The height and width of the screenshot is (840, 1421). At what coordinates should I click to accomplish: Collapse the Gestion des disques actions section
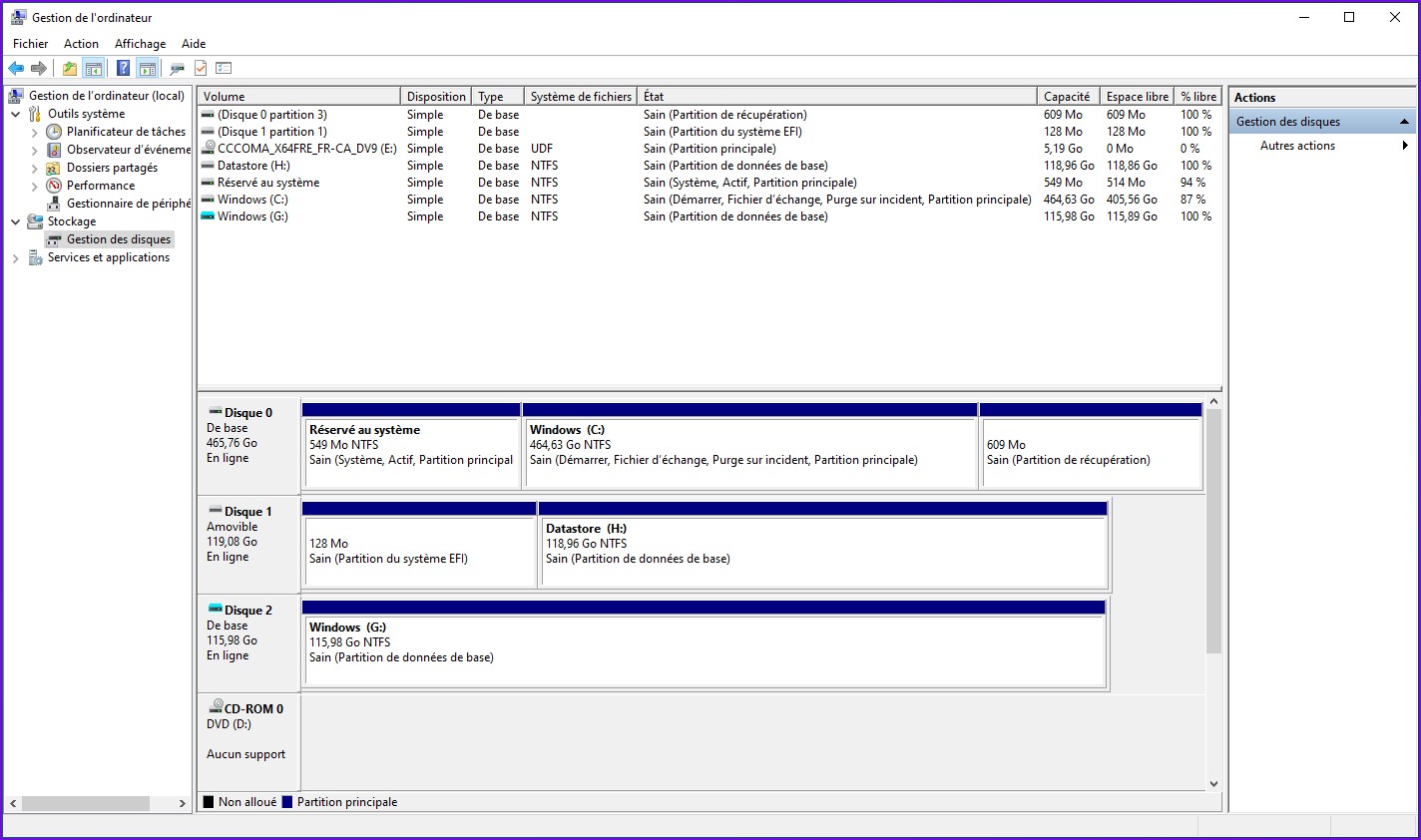[x=1403, y=121]
